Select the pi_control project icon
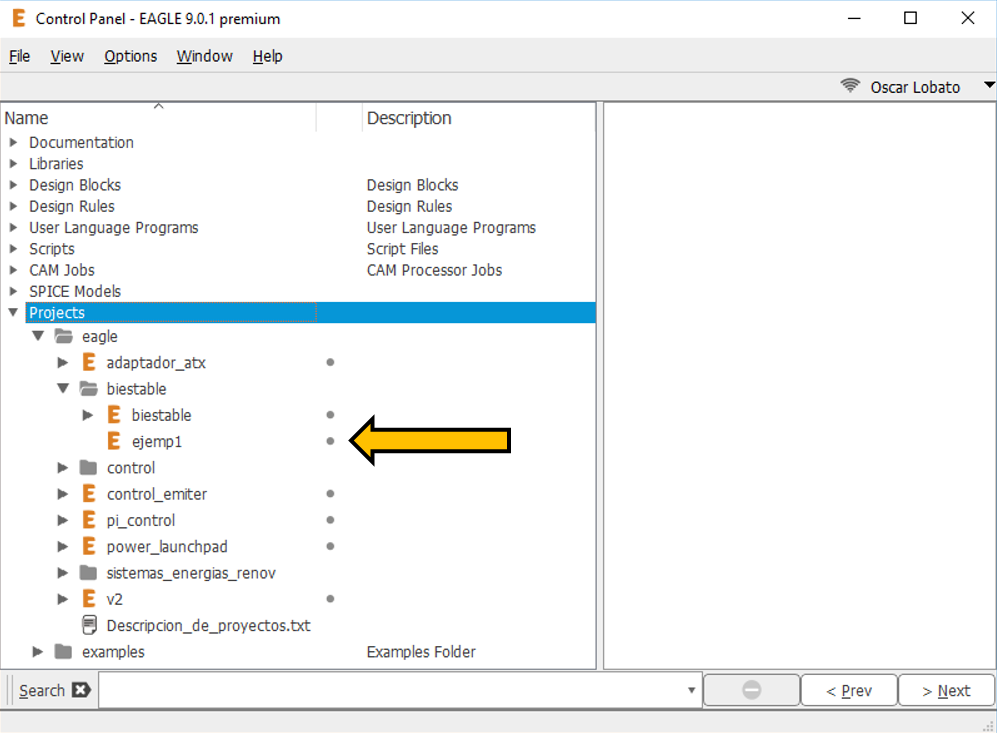 pyautogui.click(x=89, y=520)
